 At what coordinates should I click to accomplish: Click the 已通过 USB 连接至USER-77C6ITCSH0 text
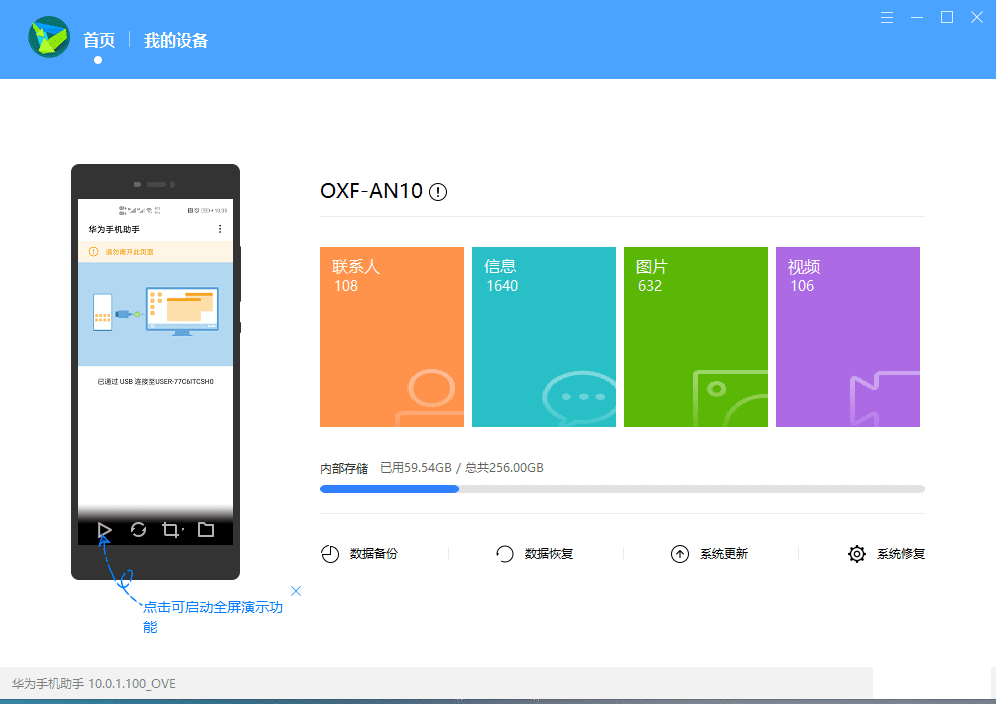coord(156,382)
